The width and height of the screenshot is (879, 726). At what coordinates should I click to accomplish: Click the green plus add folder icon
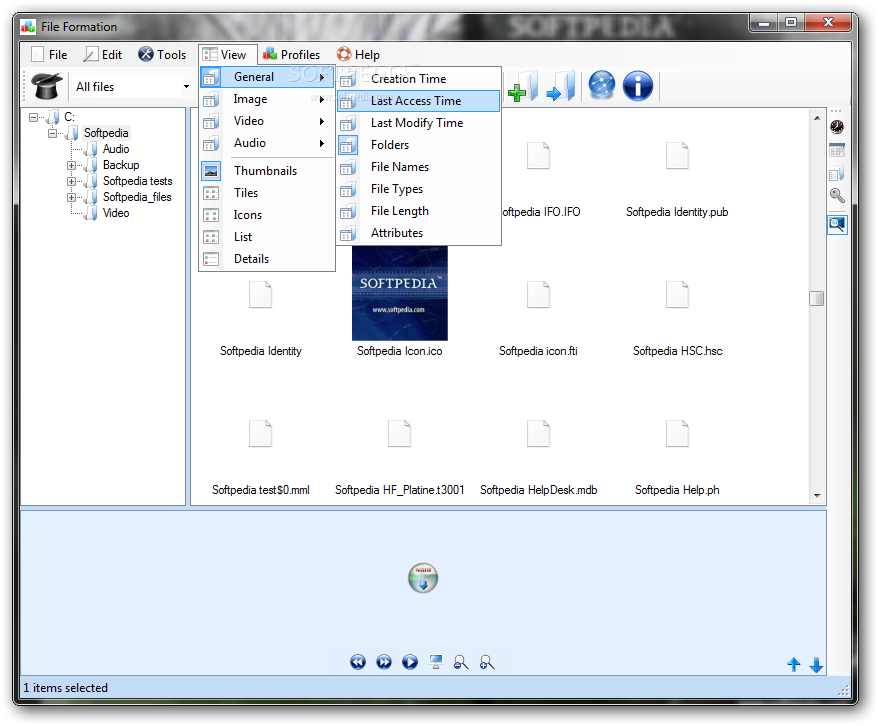coord(523,87)
